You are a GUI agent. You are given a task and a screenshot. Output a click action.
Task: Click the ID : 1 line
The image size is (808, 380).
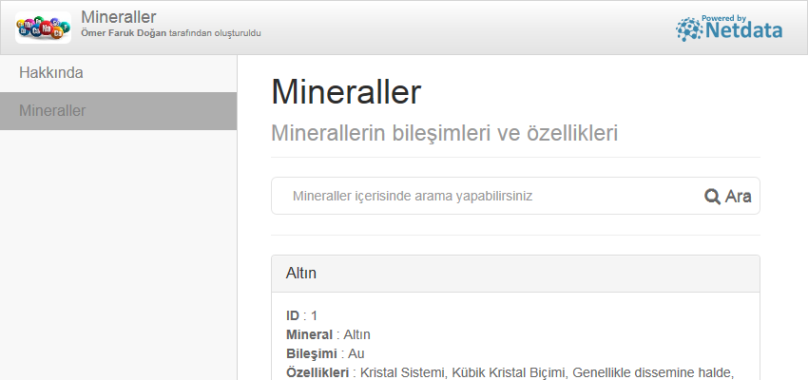(301, 316)
